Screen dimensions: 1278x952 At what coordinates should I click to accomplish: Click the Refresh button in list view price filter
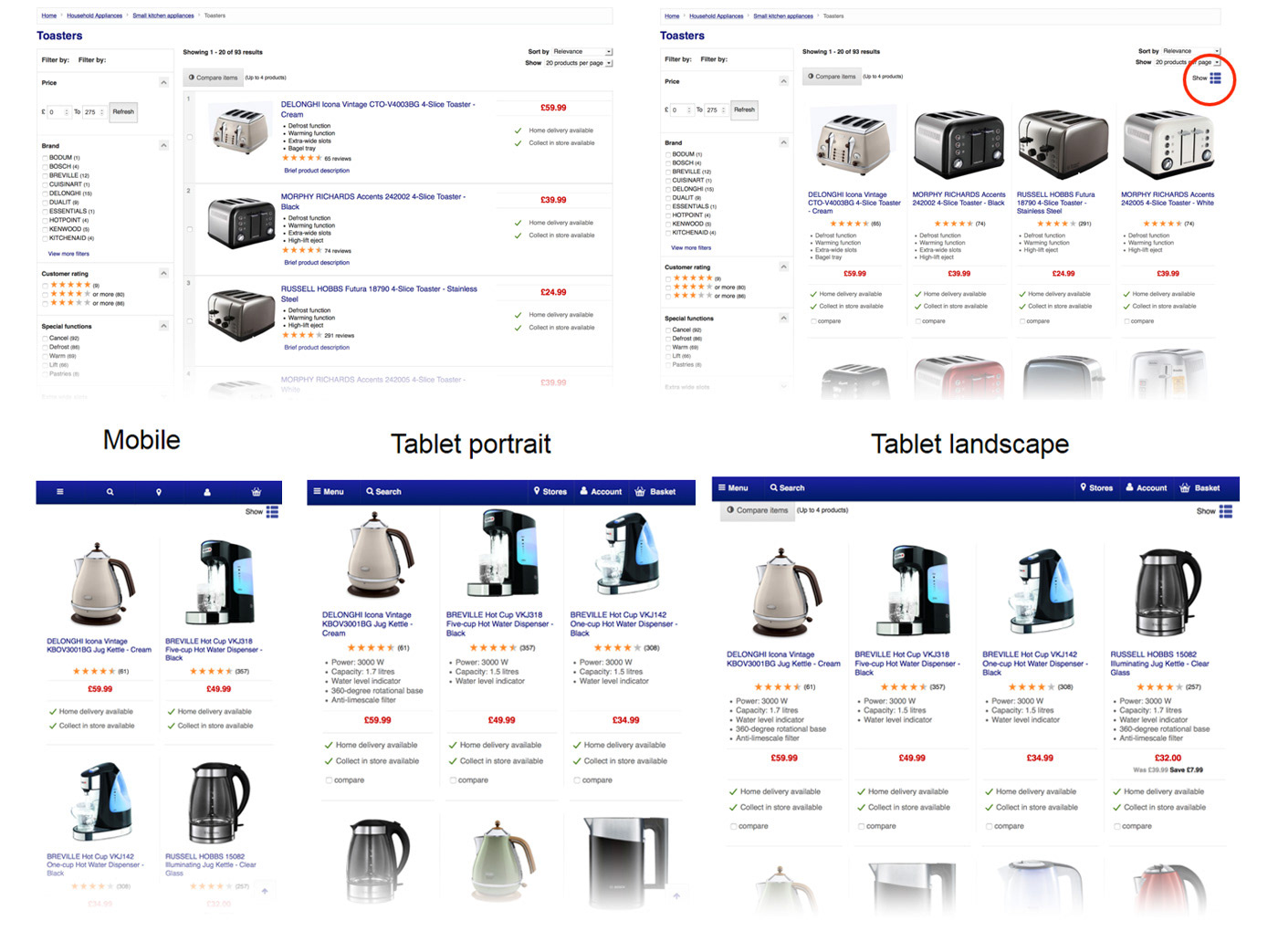123,112
